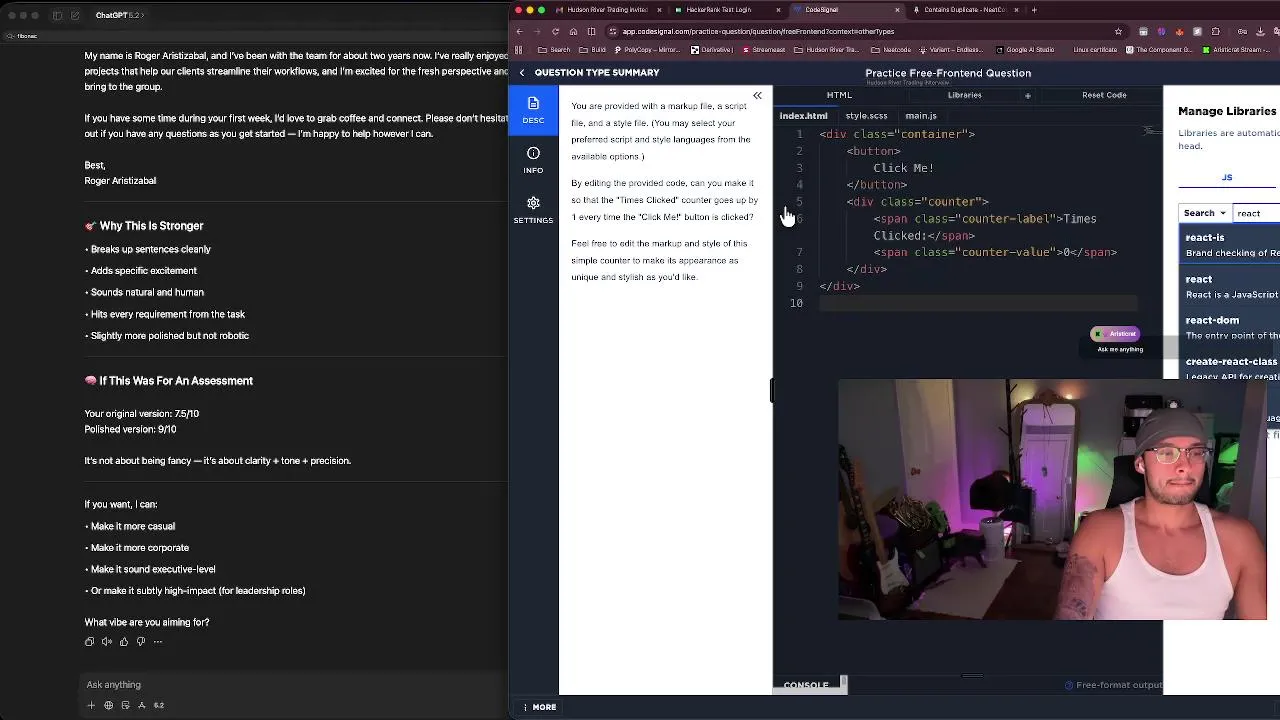Image resolution: width=1280 pixels, height=720 pixels.
Task: Switch to the Libraries tab
Action: (x=964, y=95)
